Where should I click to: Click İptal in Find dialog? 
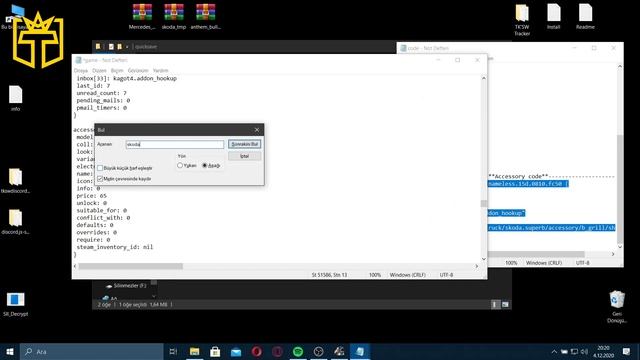pyautogui.click(x=244, y=156)
